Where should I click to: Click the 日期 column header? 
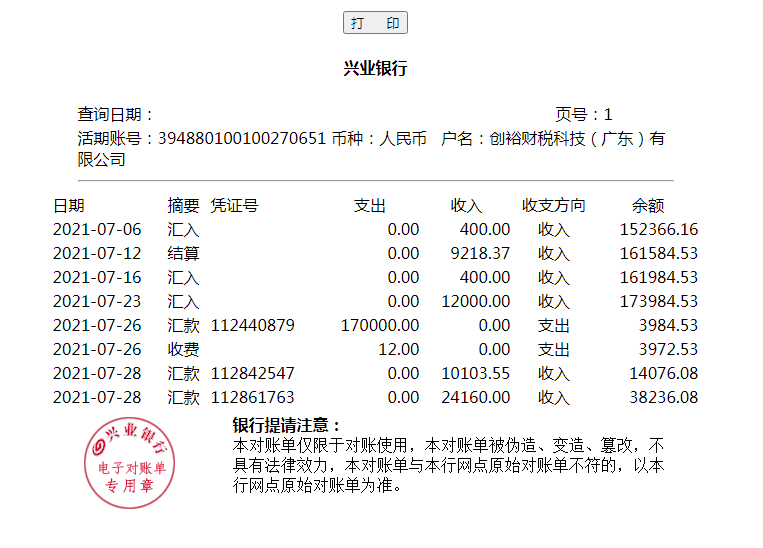click(69, 206)
